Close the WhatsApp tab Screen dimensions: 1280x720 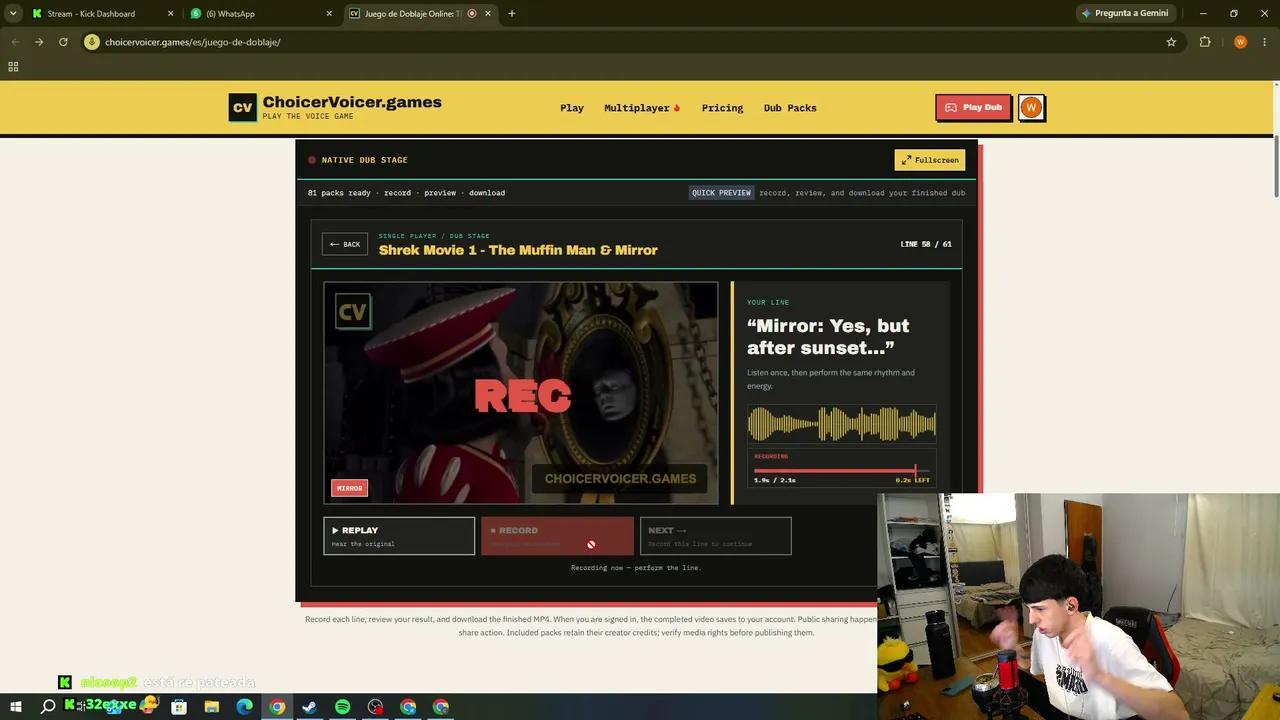click(329, 13)
